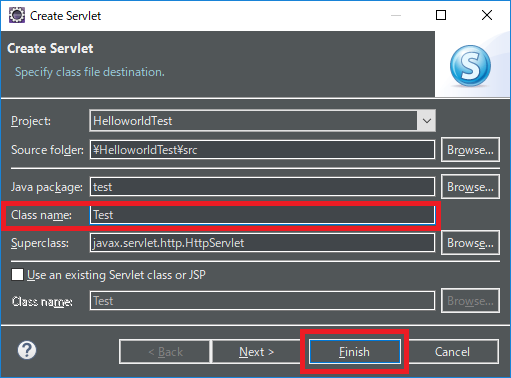The height and width of the screenshot is (378, 511).
Task: Expand the Project dropdown arrow
Action: point(426,121)
